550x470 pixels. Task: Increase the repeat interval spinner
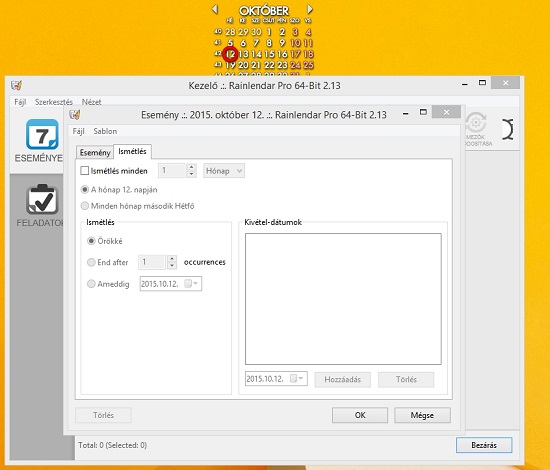[x=192, y=167]
